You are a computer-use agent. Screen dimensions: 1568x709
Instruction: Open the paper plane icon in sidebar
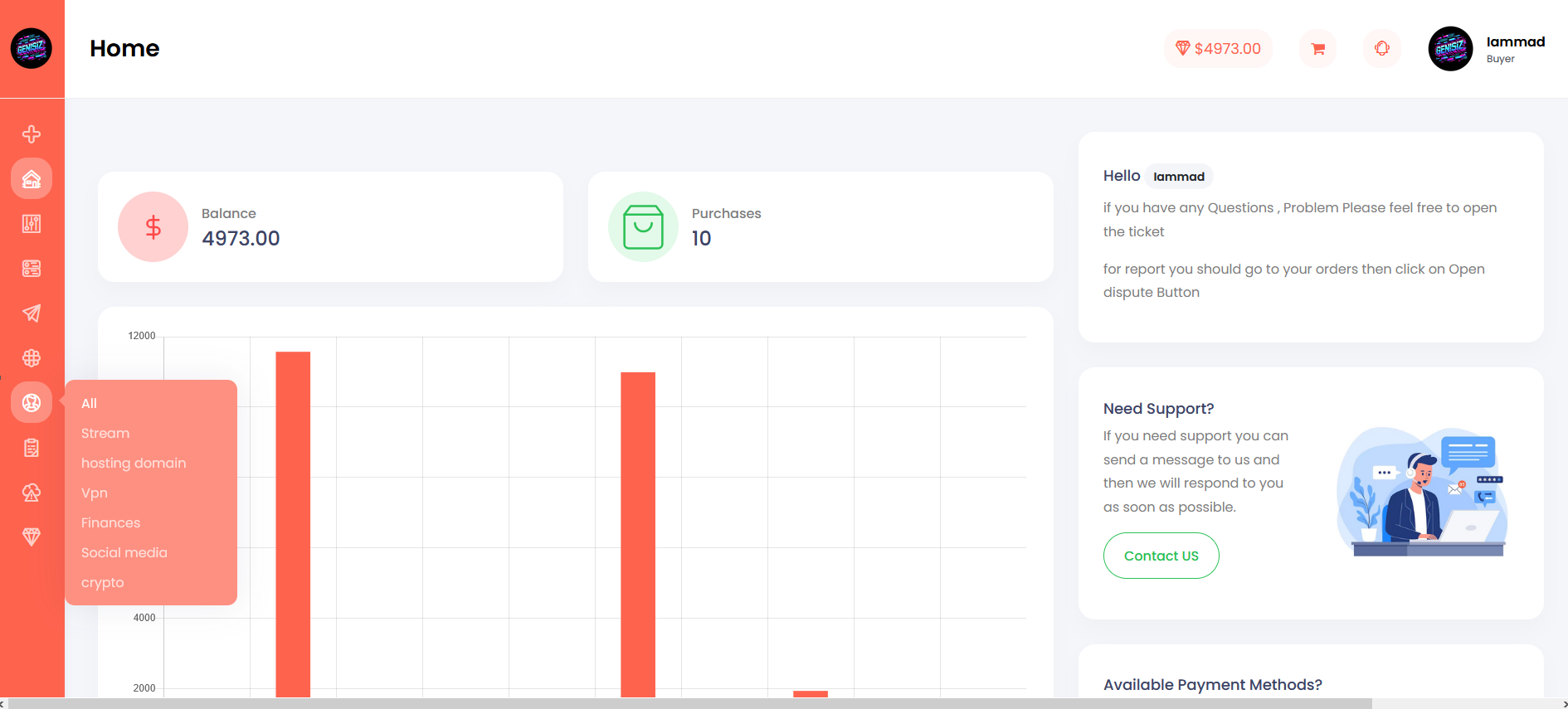coord(32,313)
